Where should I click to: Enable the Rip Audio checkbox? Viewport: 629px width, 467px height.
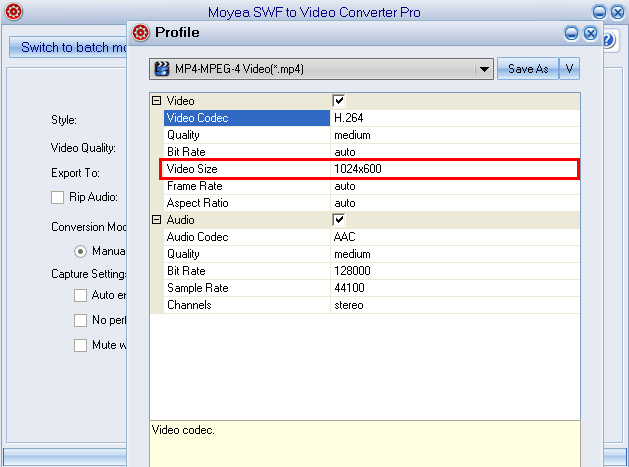point(57,197)
